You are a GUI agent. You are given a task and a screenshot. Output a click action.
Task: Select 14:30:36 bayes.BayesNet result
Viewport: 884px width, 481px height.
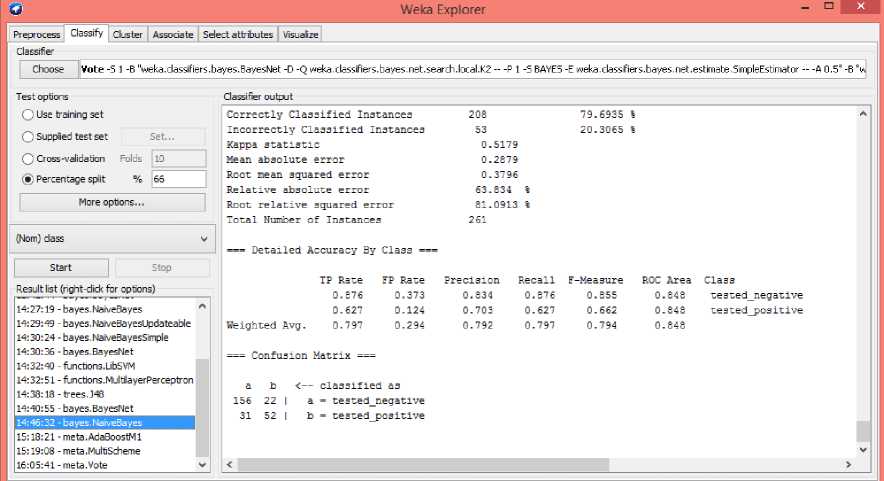[x=105, y=351]
